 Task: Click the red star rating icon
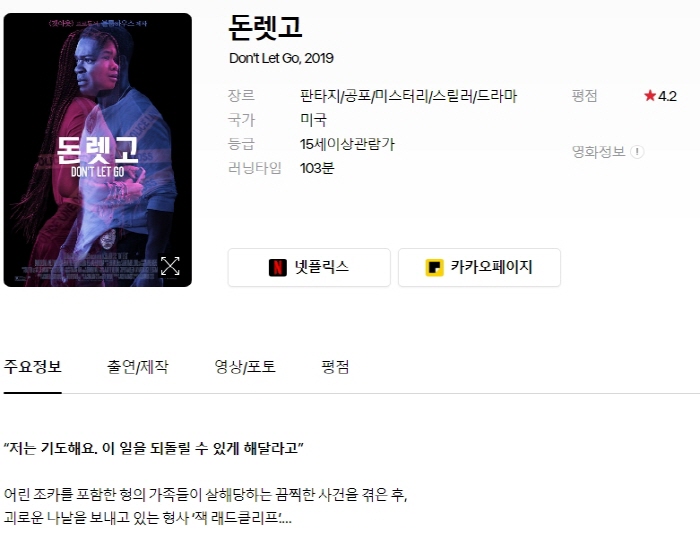pos(650,96)
